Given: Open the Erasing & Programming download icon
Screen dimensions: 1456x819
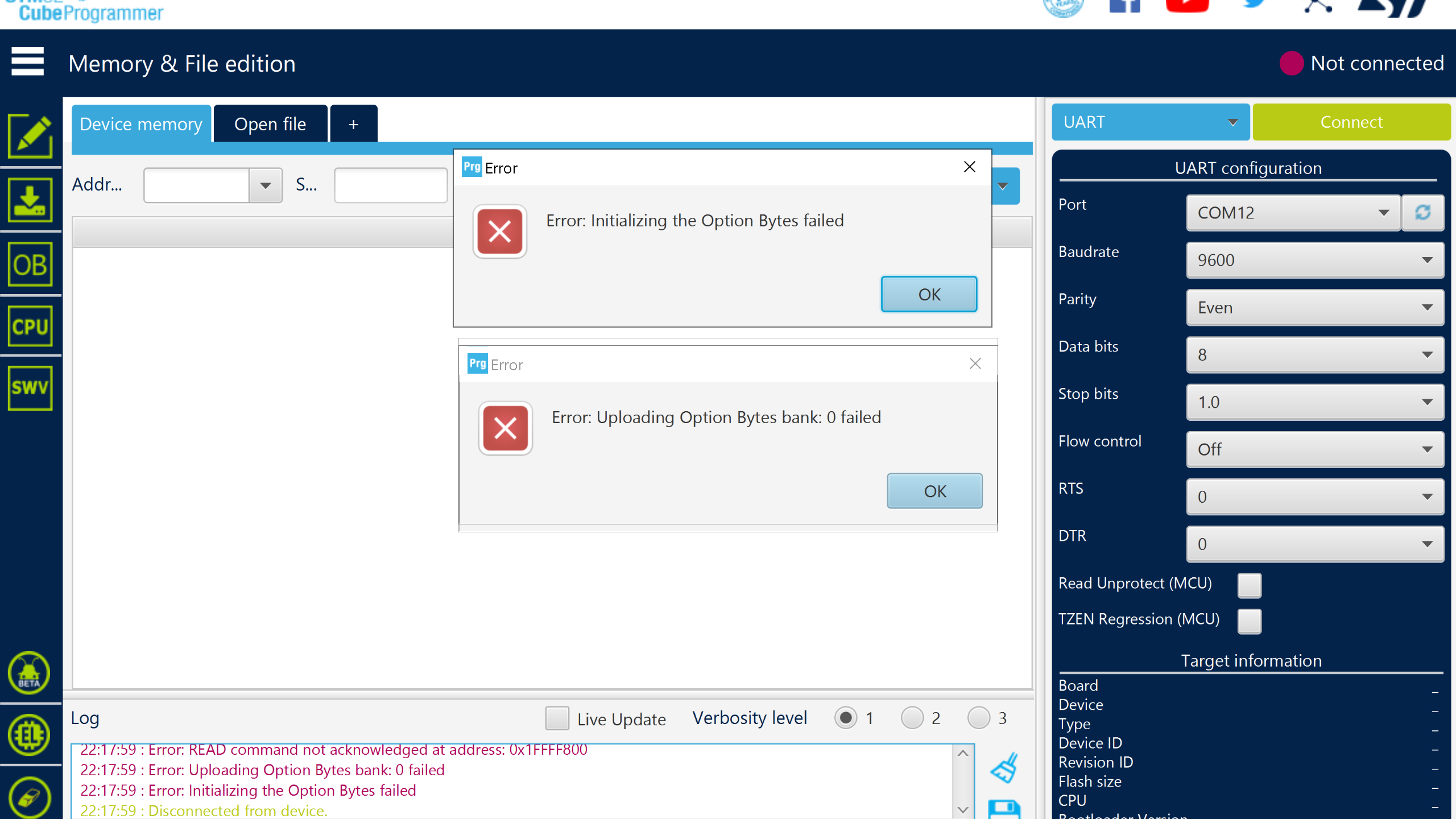Looking at the screenshot, I should (30, 200).
